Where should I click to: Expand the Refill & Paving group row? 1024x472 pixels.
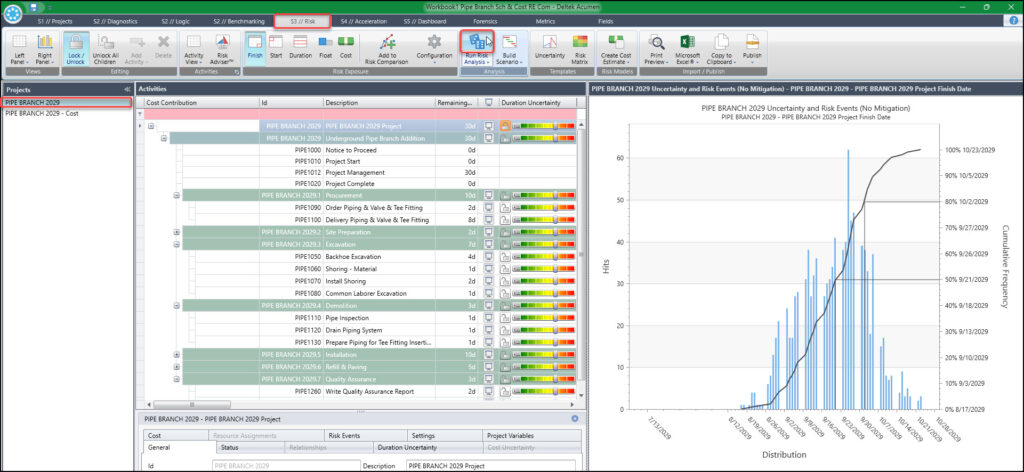[176, 367]
